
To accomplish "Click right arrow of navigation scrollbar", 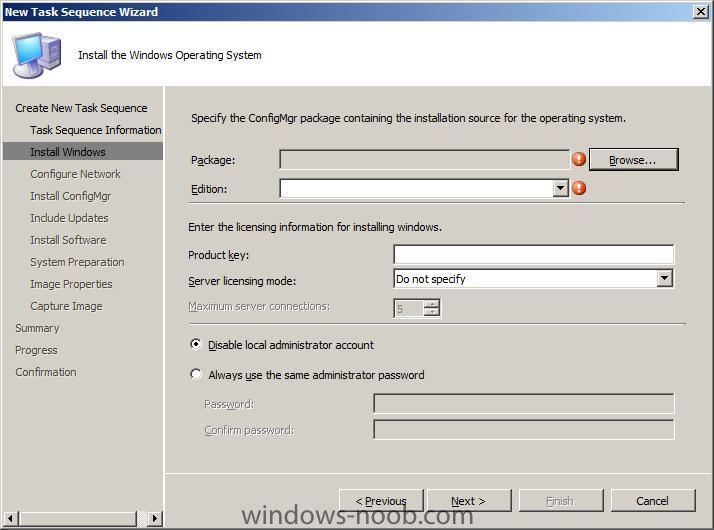I will pos(155,518).
